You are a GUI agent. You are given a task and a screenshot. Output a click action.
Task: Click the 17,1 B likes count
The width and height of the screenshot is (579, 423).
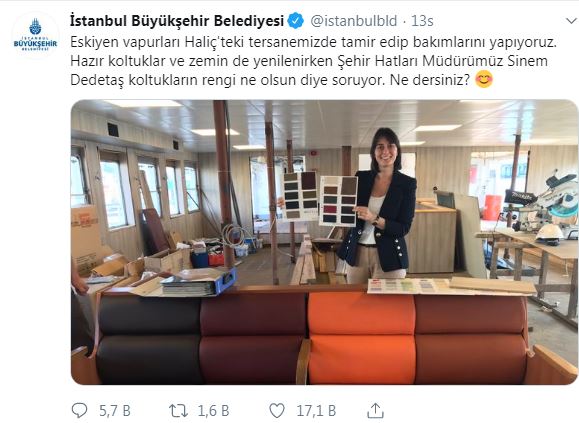pyautogui.click(x=316, y=410)
